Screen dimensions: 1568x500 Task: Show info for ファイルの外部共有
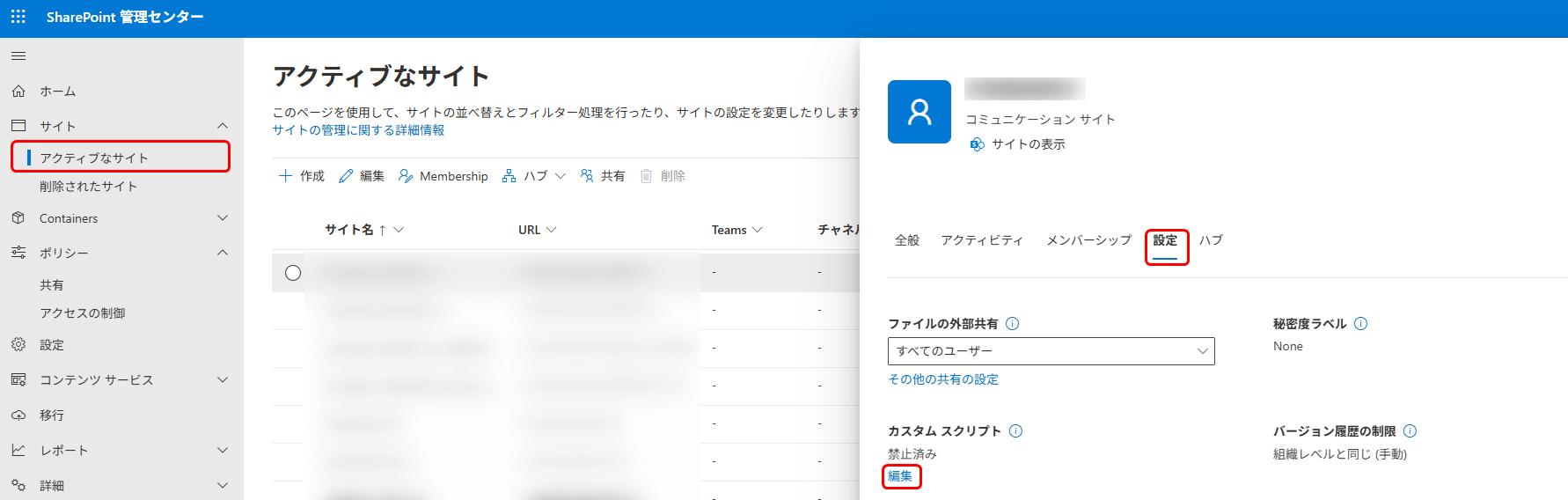pos(1012,323)
